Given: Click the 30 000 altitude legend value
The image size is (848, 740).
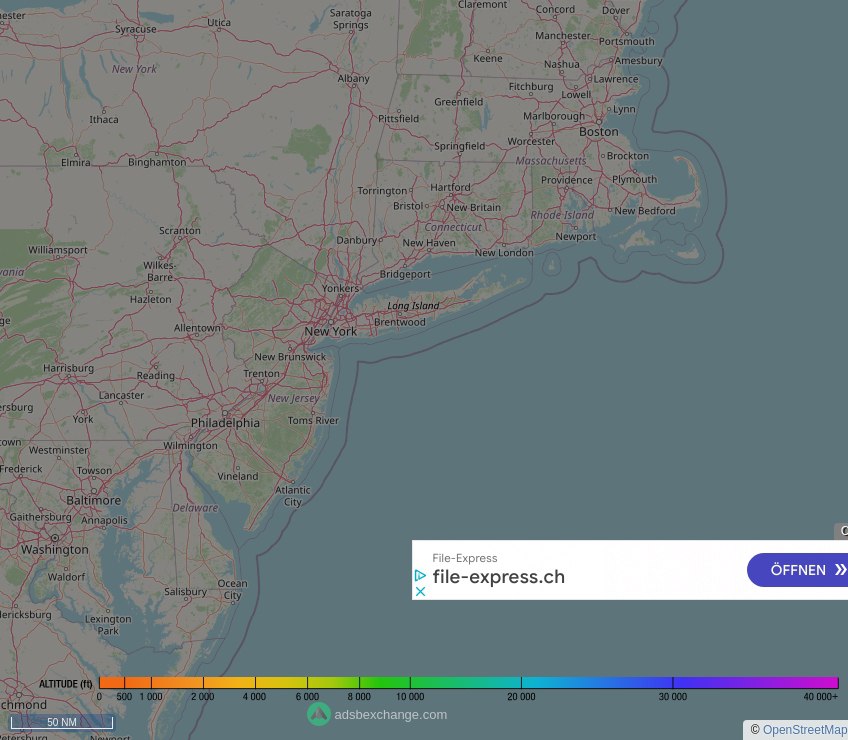Looking at the screenshot, I should coord(672,697).
